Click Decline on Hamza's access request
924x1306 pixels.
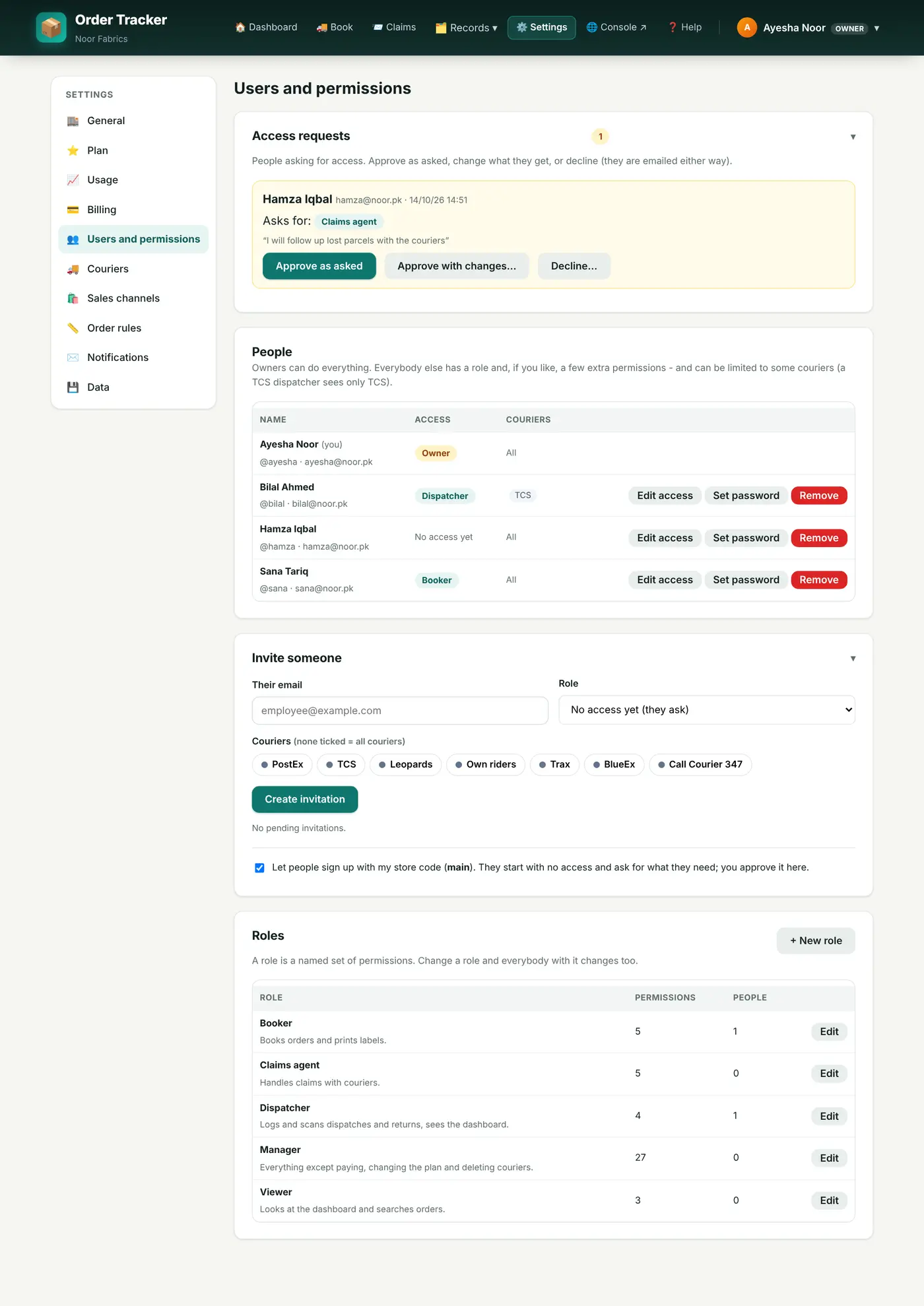(x=574, y=266)
